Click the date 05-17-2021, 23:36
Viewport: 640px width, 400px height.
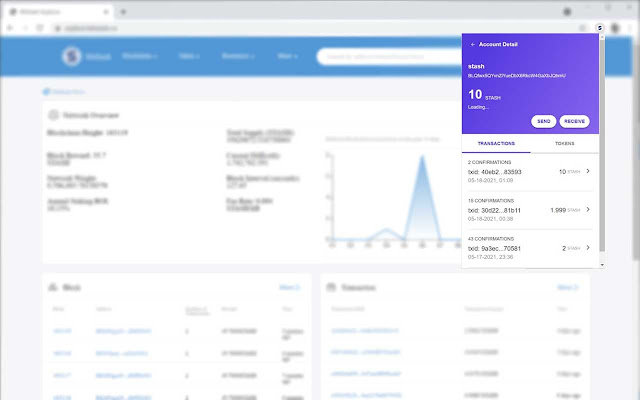pos(490,257)
